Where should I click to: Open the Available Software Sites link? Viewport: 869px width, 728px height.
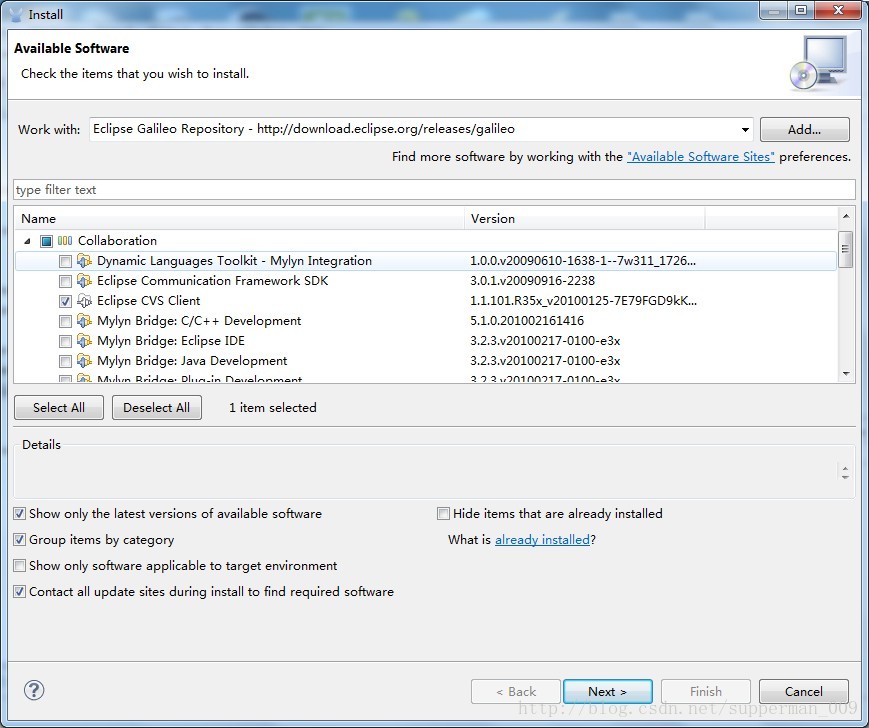(x=701, y=157)
